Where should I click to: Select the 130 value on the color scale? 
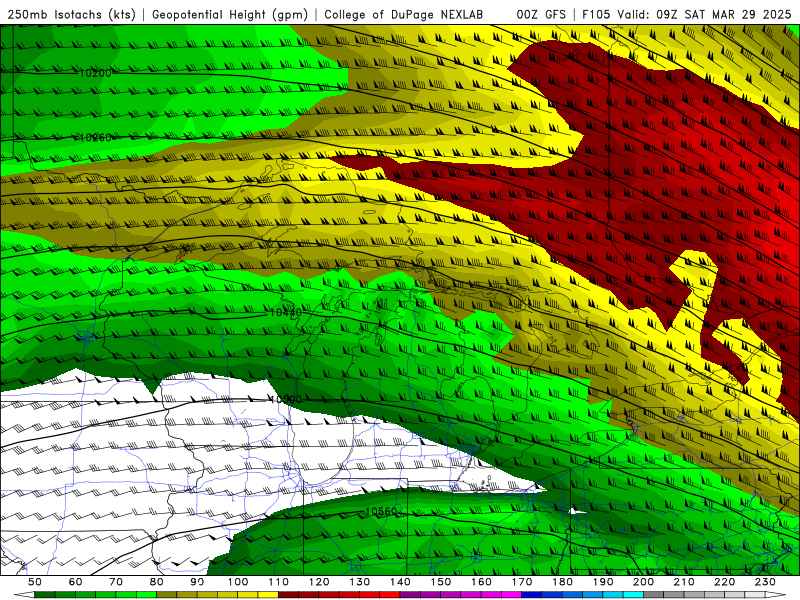coord(360,582)
